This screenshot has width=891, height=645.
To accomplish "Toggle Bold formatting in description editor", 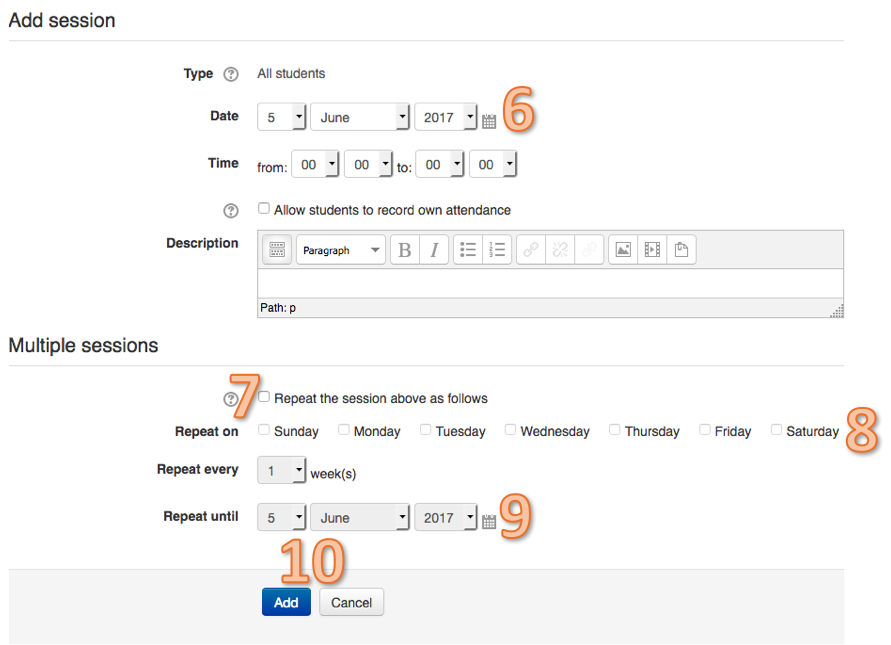I will coord(405,249).
